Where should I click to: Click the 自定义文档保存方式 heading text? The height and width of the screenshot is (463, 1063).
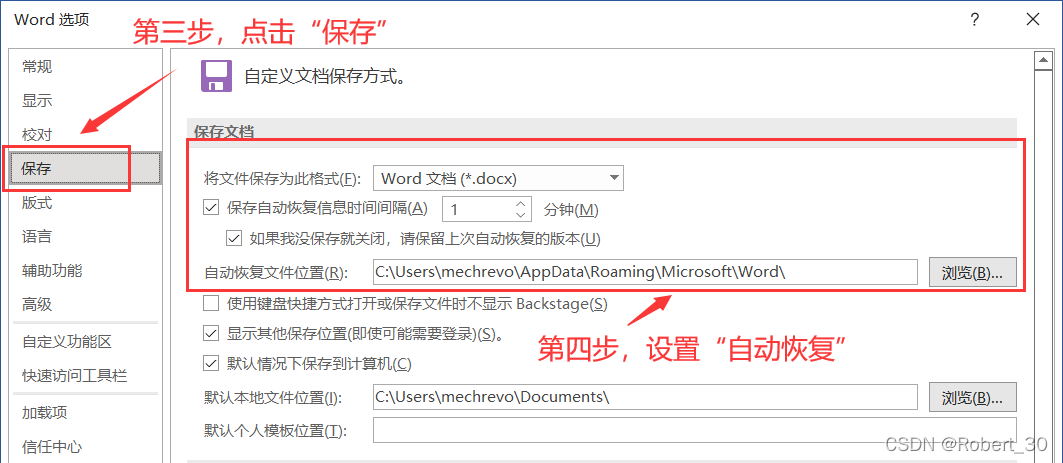tap(329, 76)
